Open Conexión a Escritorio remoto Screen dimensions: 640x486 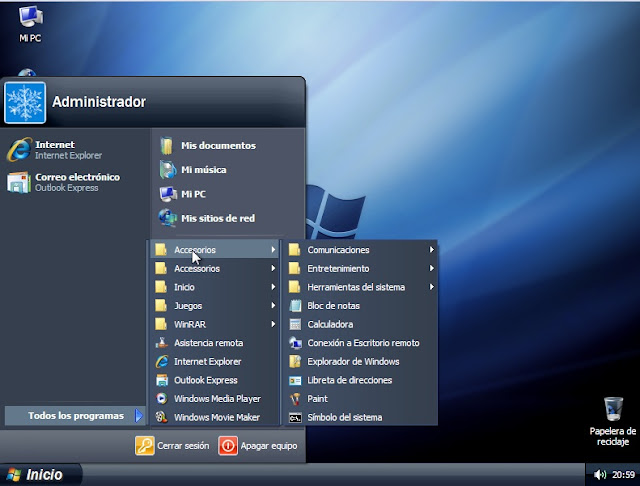(361, 343)
